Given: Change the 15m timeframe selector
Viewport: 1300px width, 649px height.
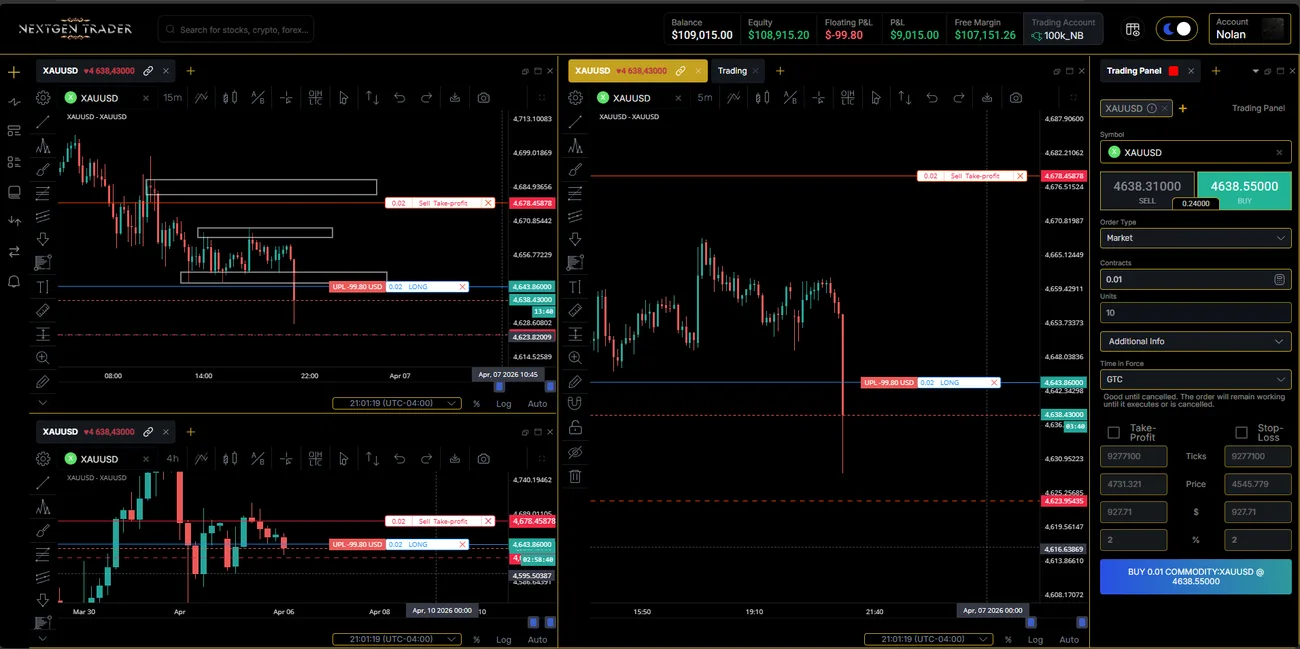Looking at the screenshot, I should [x=172, y=98].
